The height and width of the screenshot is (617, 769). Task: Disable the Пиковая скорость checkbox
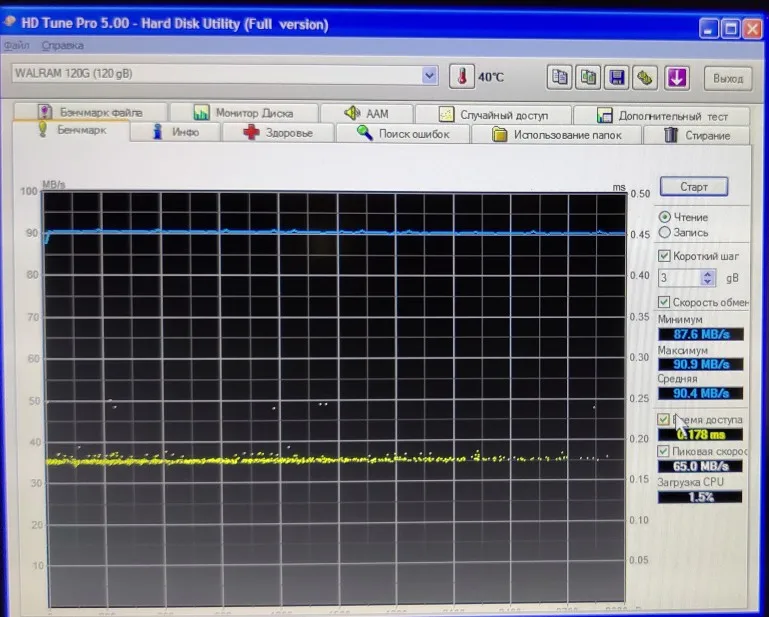pos(665,452)
